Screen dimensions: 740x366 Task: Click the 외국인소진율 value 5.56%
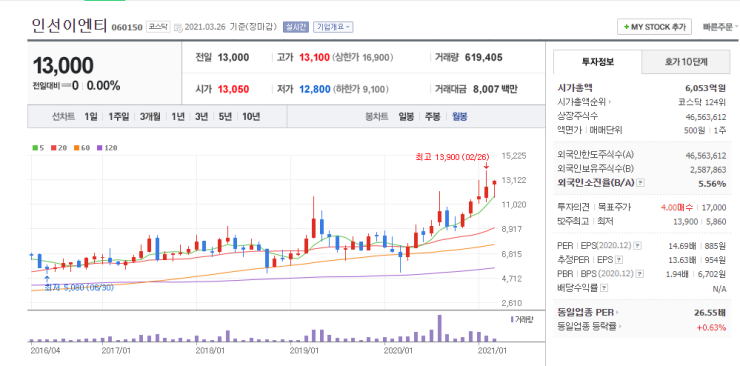pyautogui.click(x=713, y=183)
